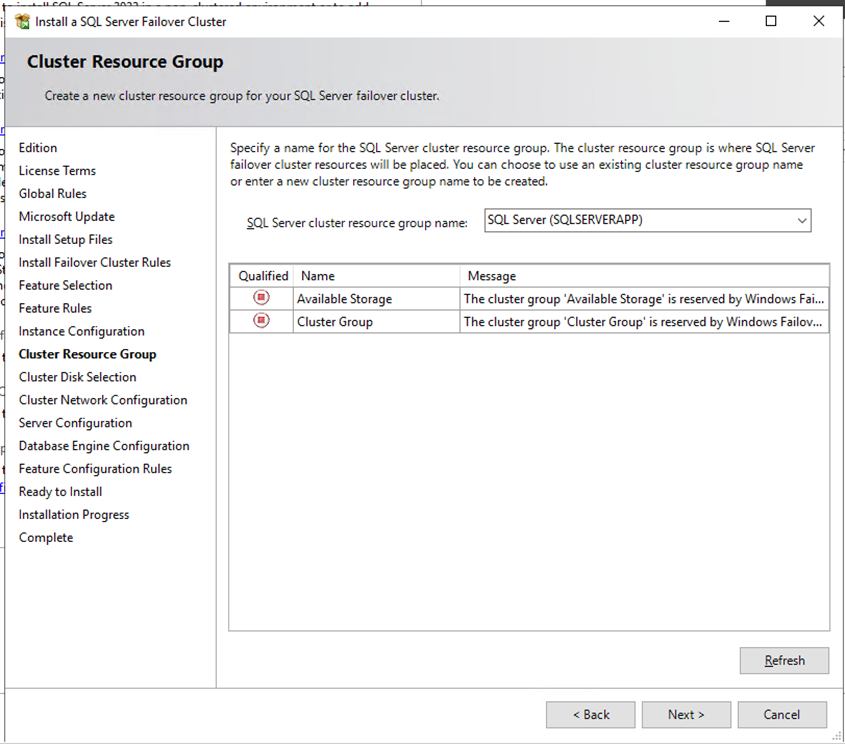Select the Microsoft Update step

pyautogui.click(x=67, y=217)
